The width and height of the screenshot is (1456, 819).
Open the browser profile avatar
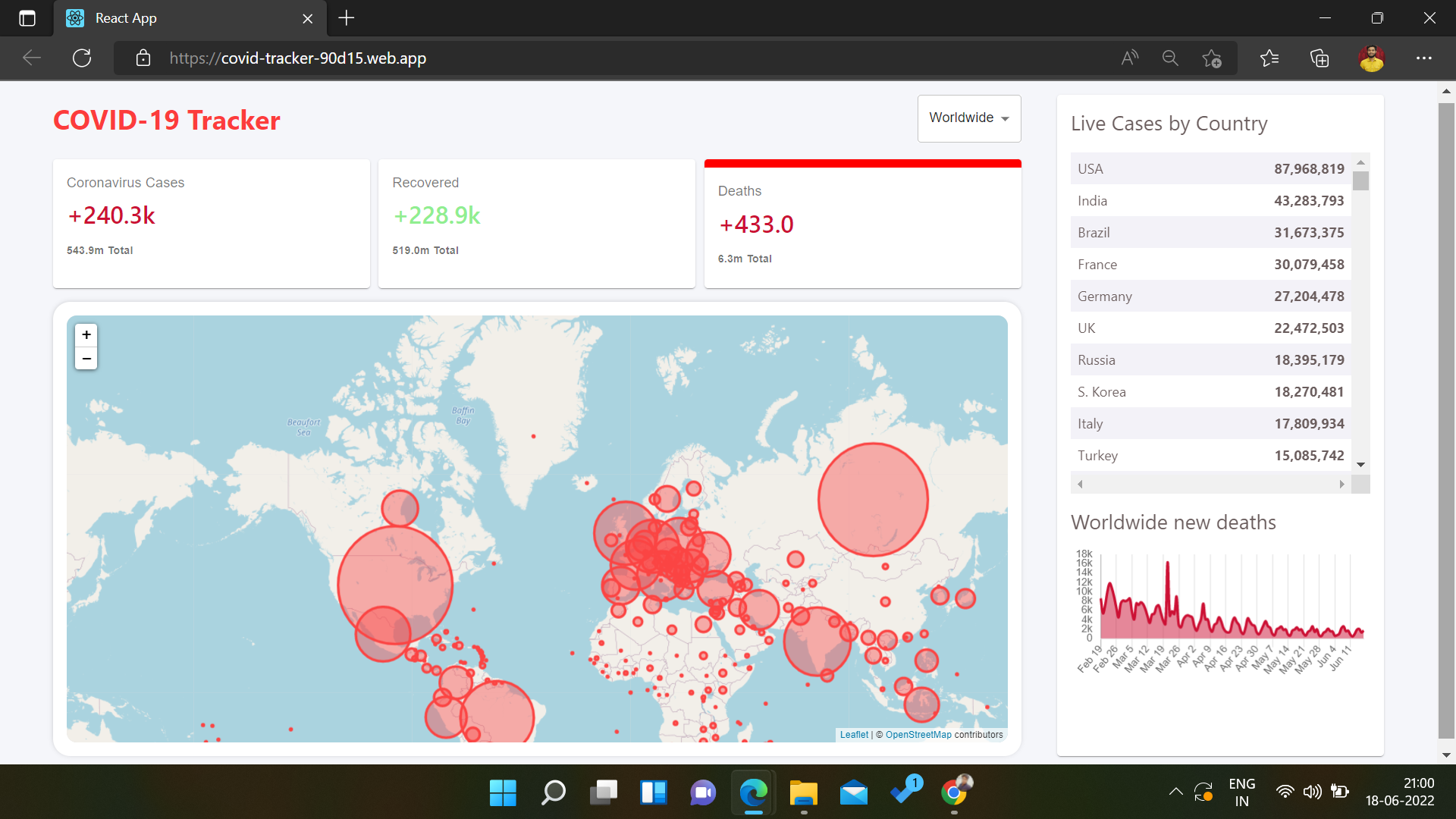pyautogui.click(x=1371, y=58)
